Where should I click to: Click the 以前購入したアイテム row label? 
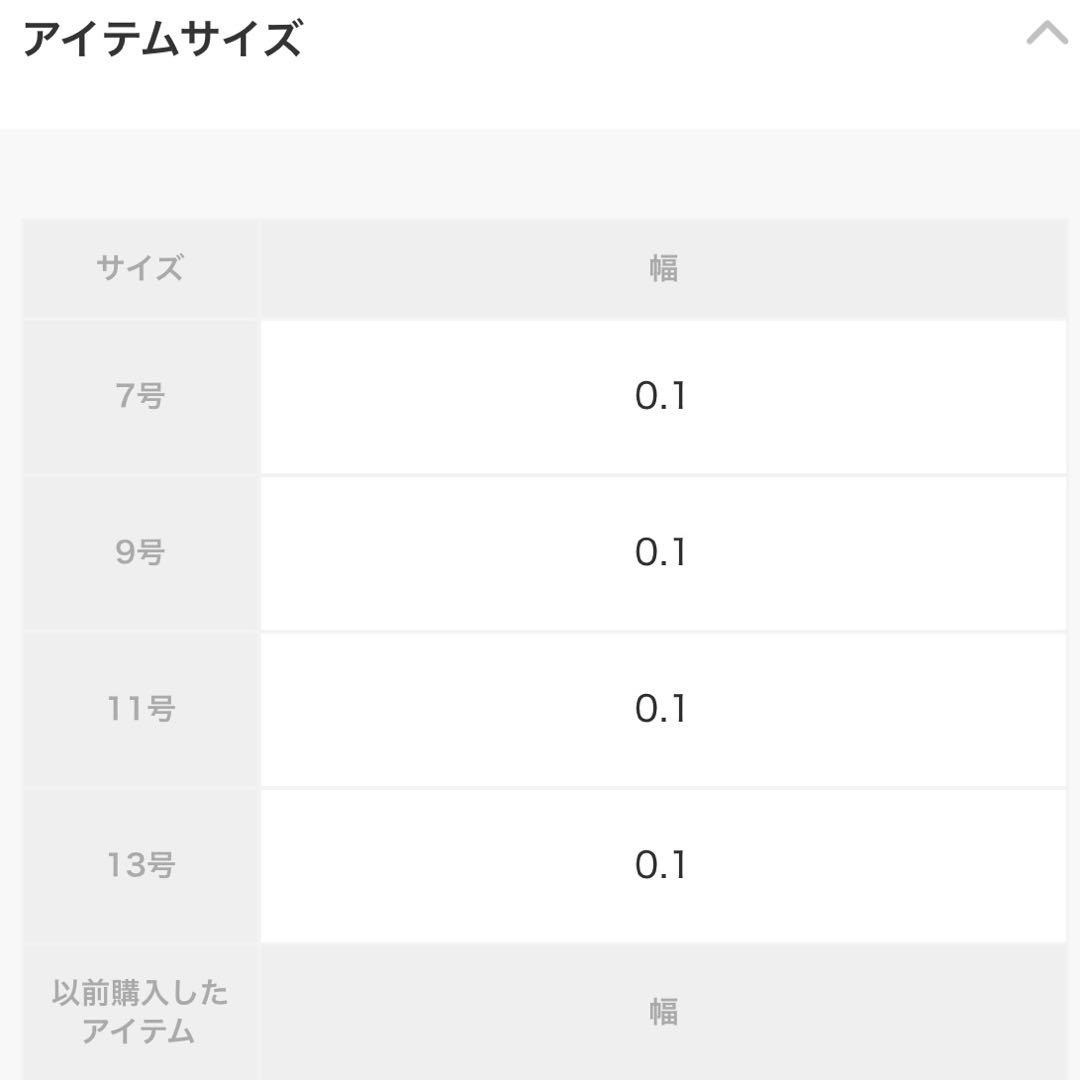coord(140,1010)
